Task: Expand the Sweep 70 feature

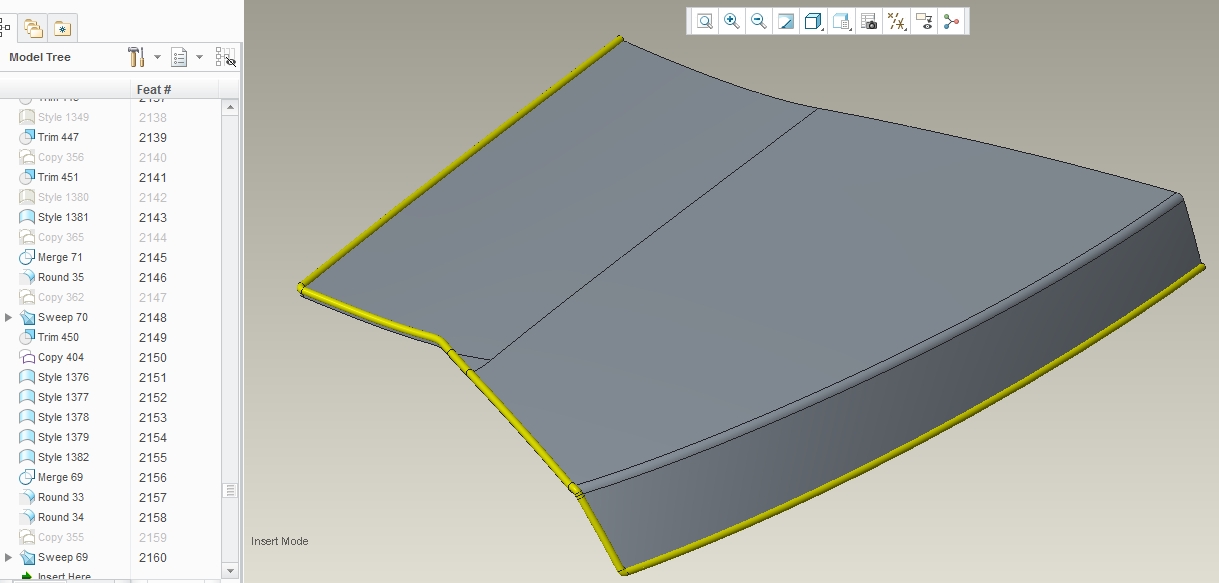Action: [x=9, y=317]
